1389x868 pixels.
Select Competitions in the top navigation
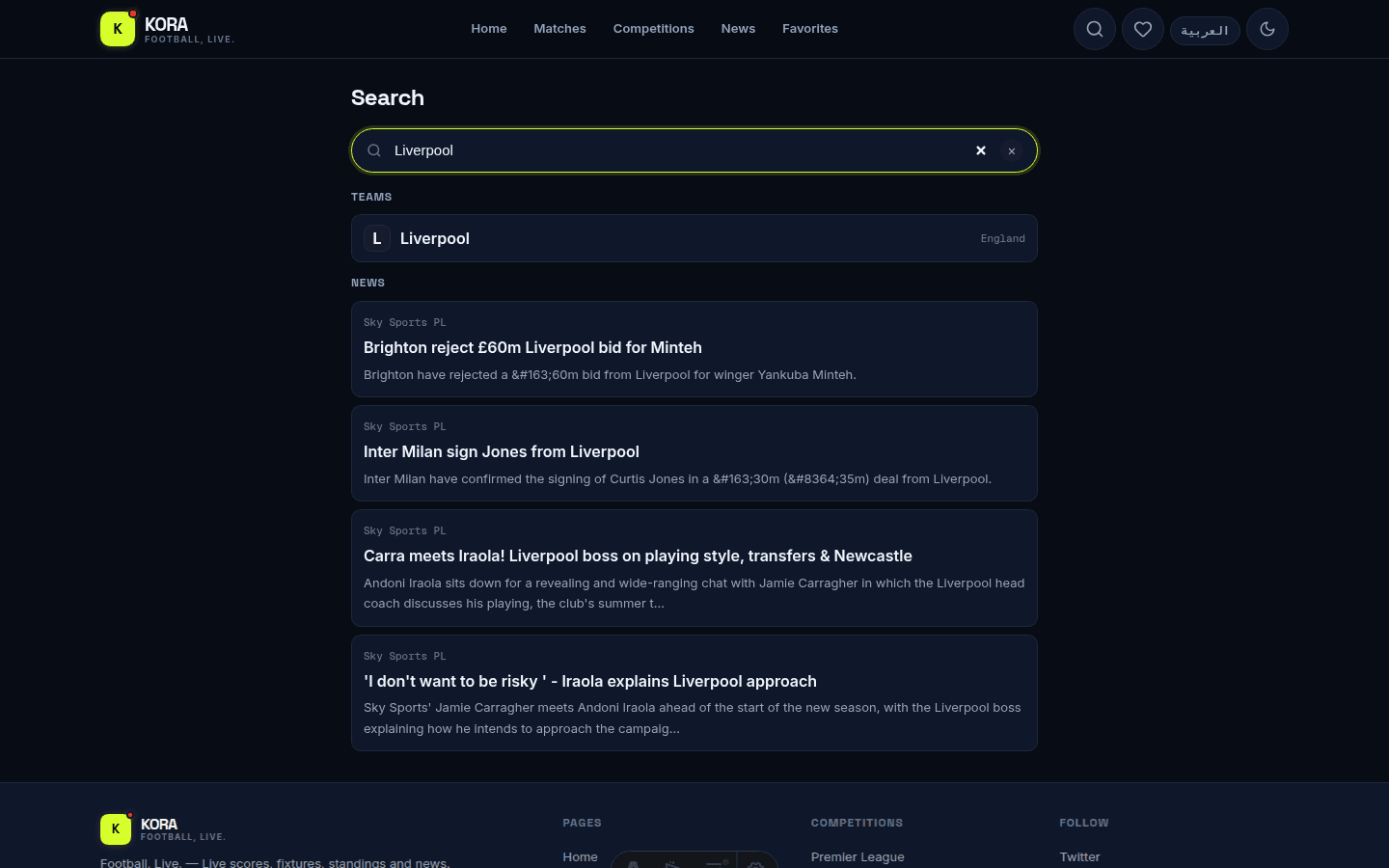coord(654,29)
